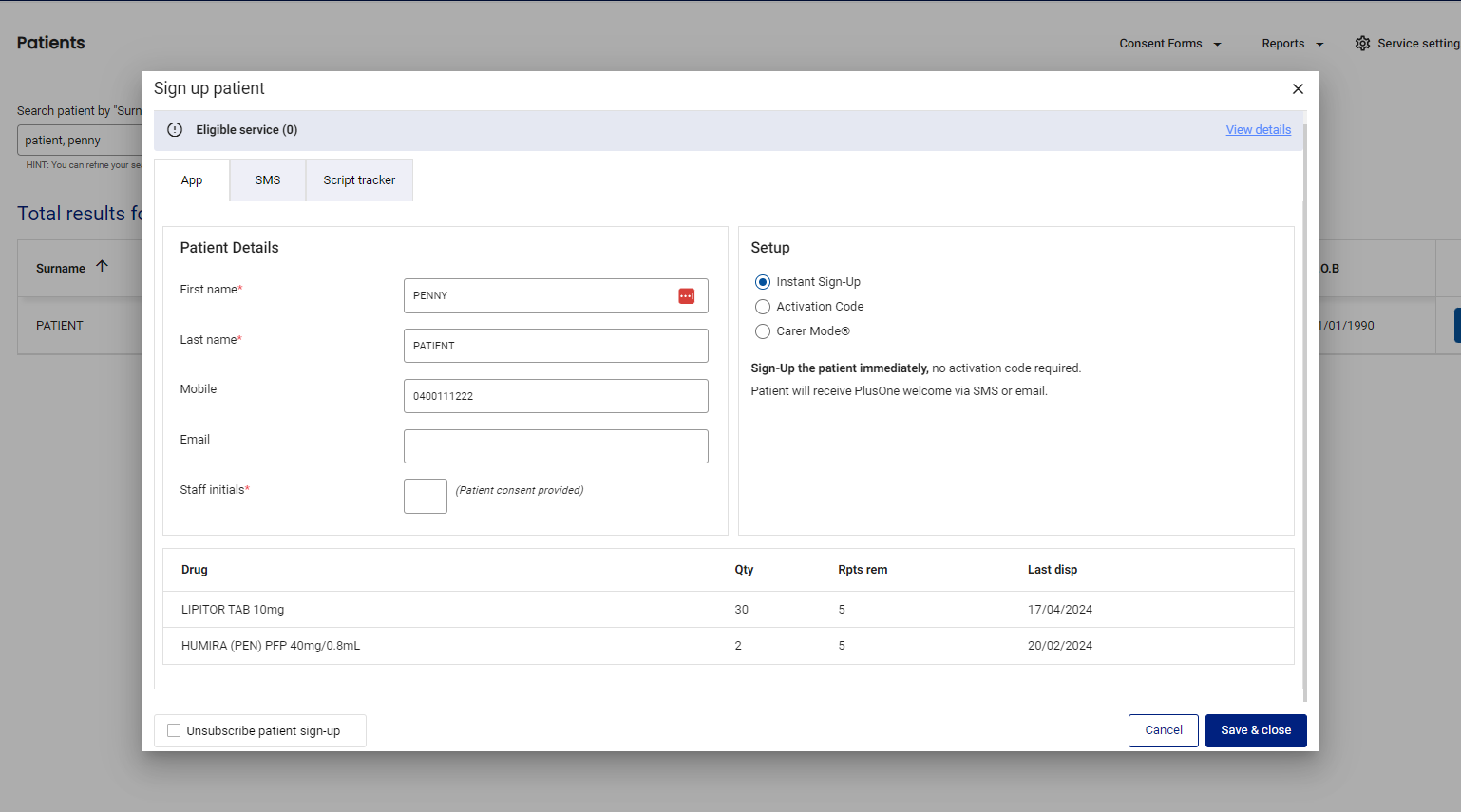1461x812 pixels.
Task: Switch to the SMS tab
Action: [x=268, y=180]
